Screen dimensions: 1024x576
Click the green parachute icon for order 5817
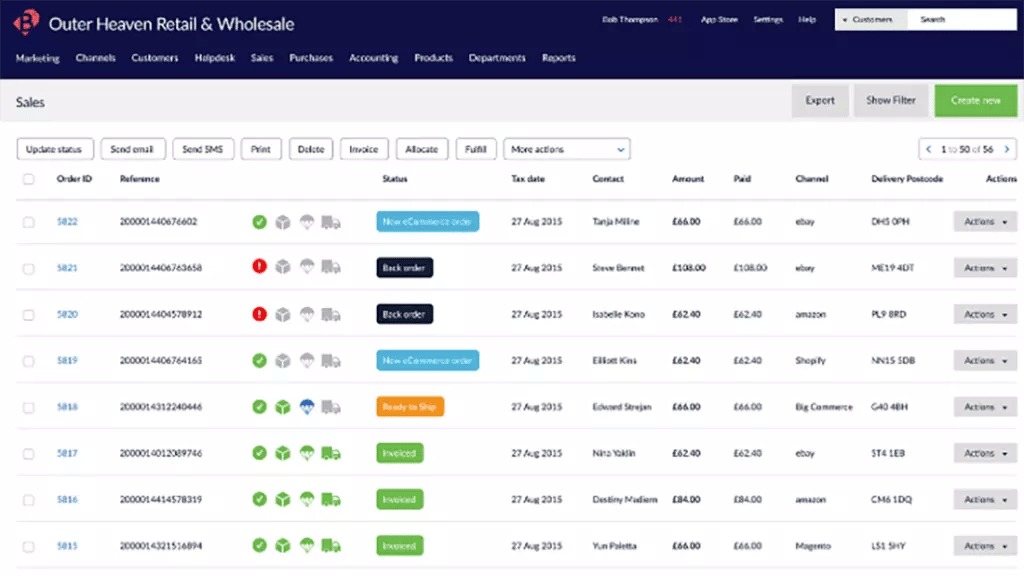pyautogui.click(x=307, y=453)
